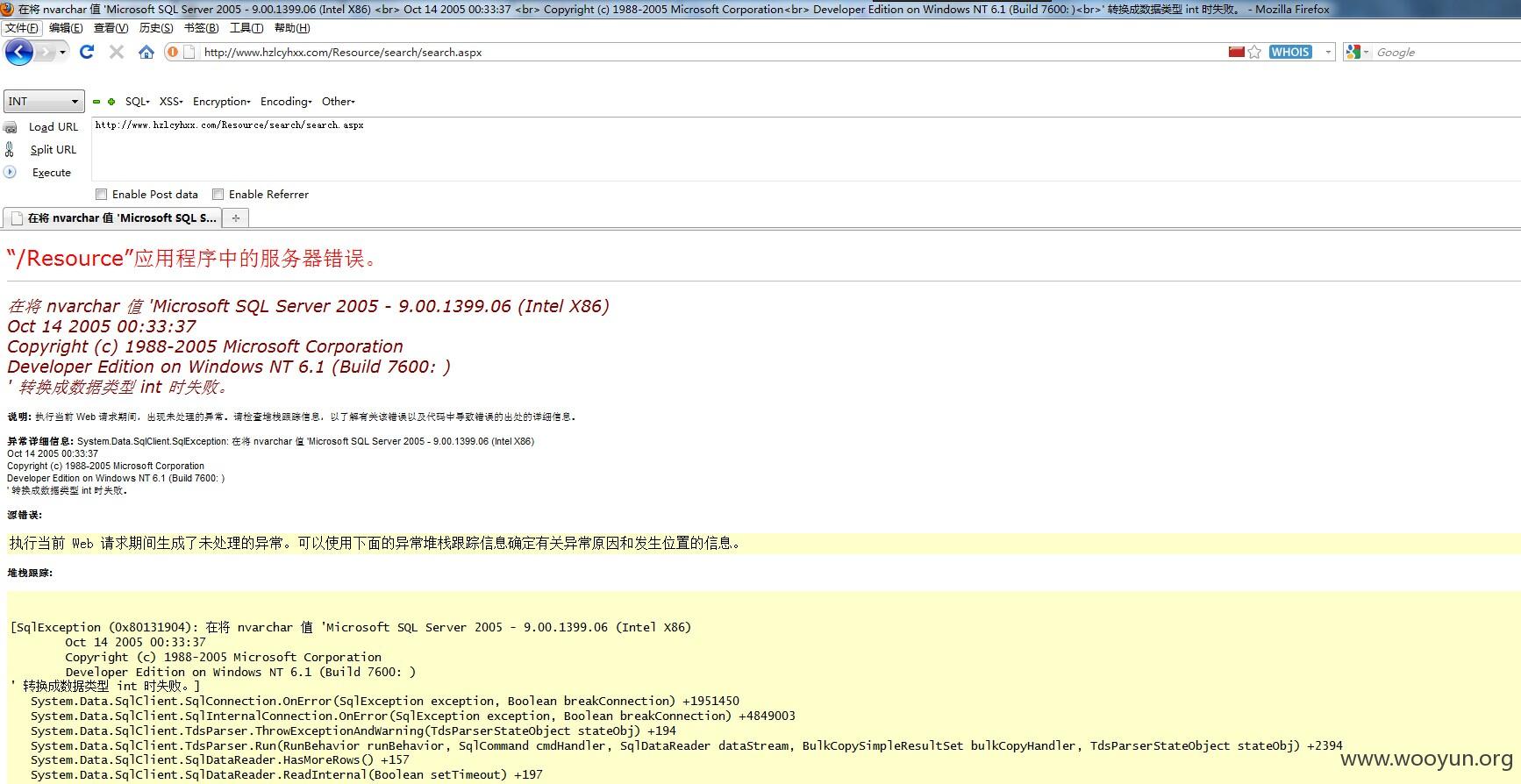Click the '堆栈跟踪:' label
Image resolution: width=1521 pixels, height=784 pixels.
30,573
